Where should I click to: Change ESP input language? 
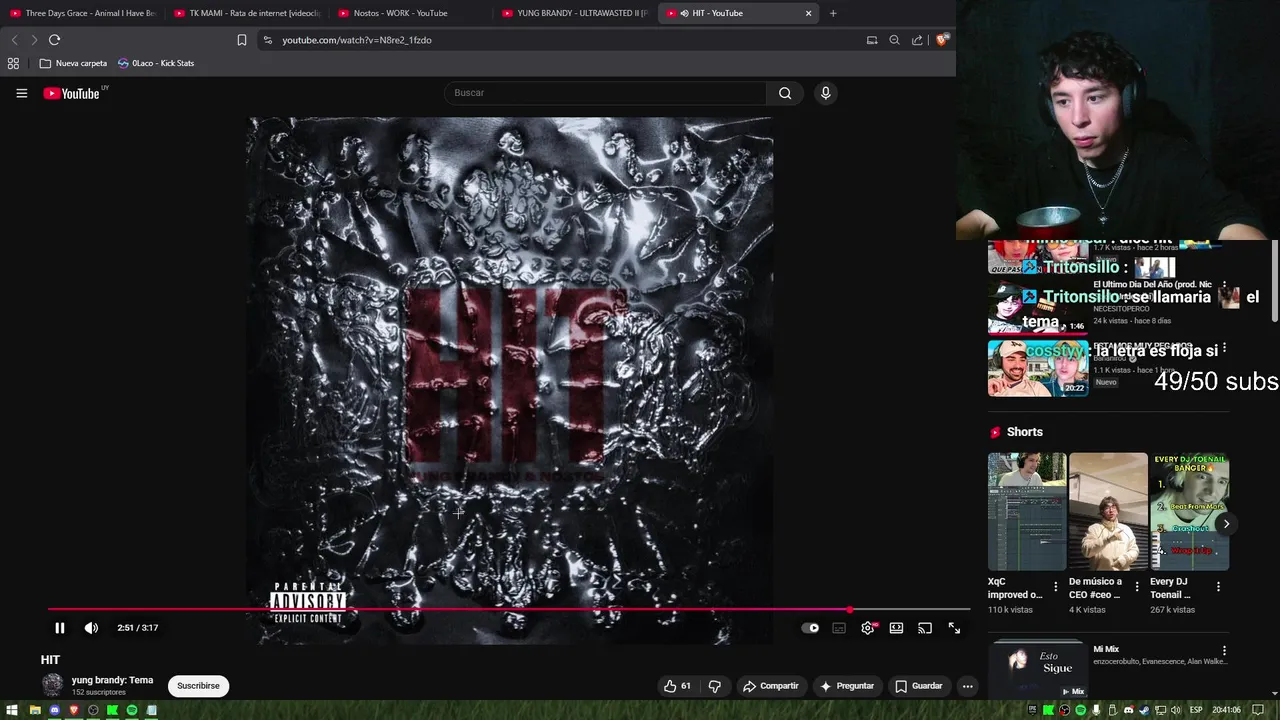pos(1196,710)
